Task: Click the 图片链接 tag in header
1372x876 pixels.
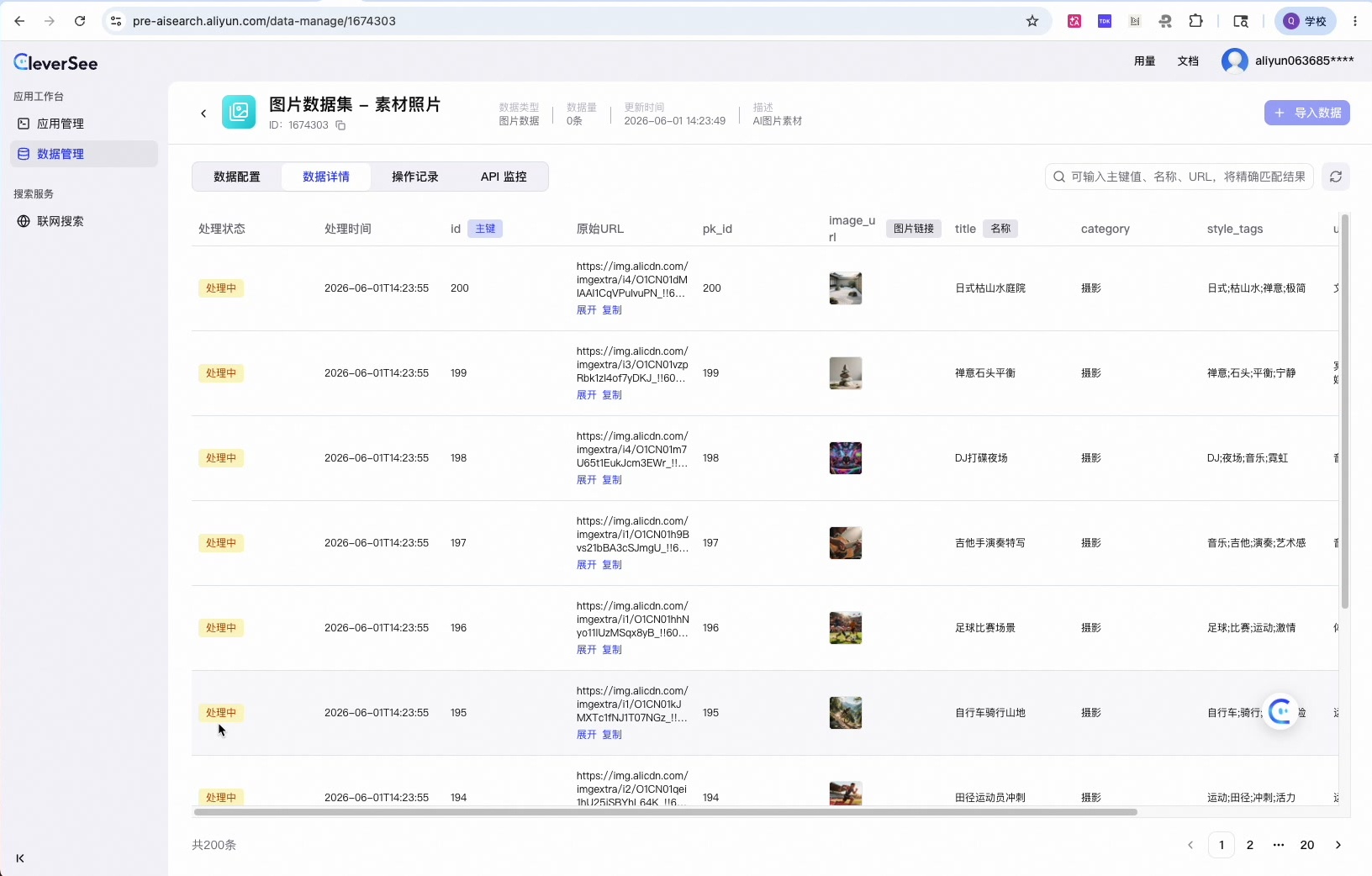Action: [914, 229]
